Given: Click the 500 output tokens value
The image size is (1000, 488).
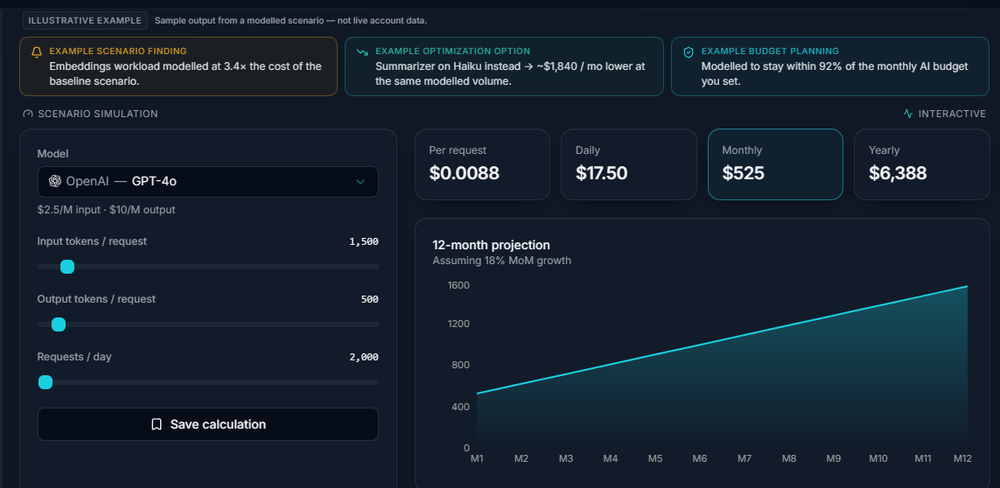Looking at the screenshot, I should pos(369,299).
